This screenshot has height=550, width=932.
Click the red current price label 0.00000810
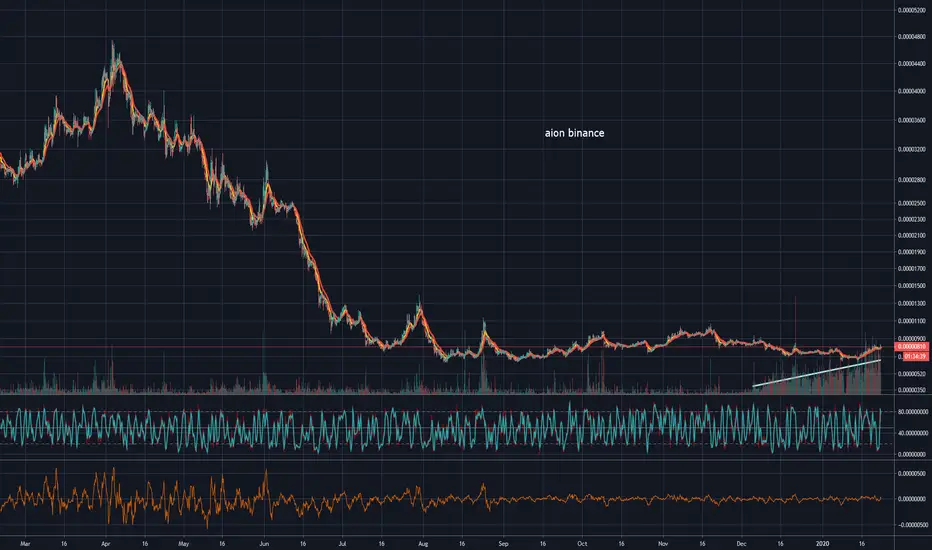[912, 347]
